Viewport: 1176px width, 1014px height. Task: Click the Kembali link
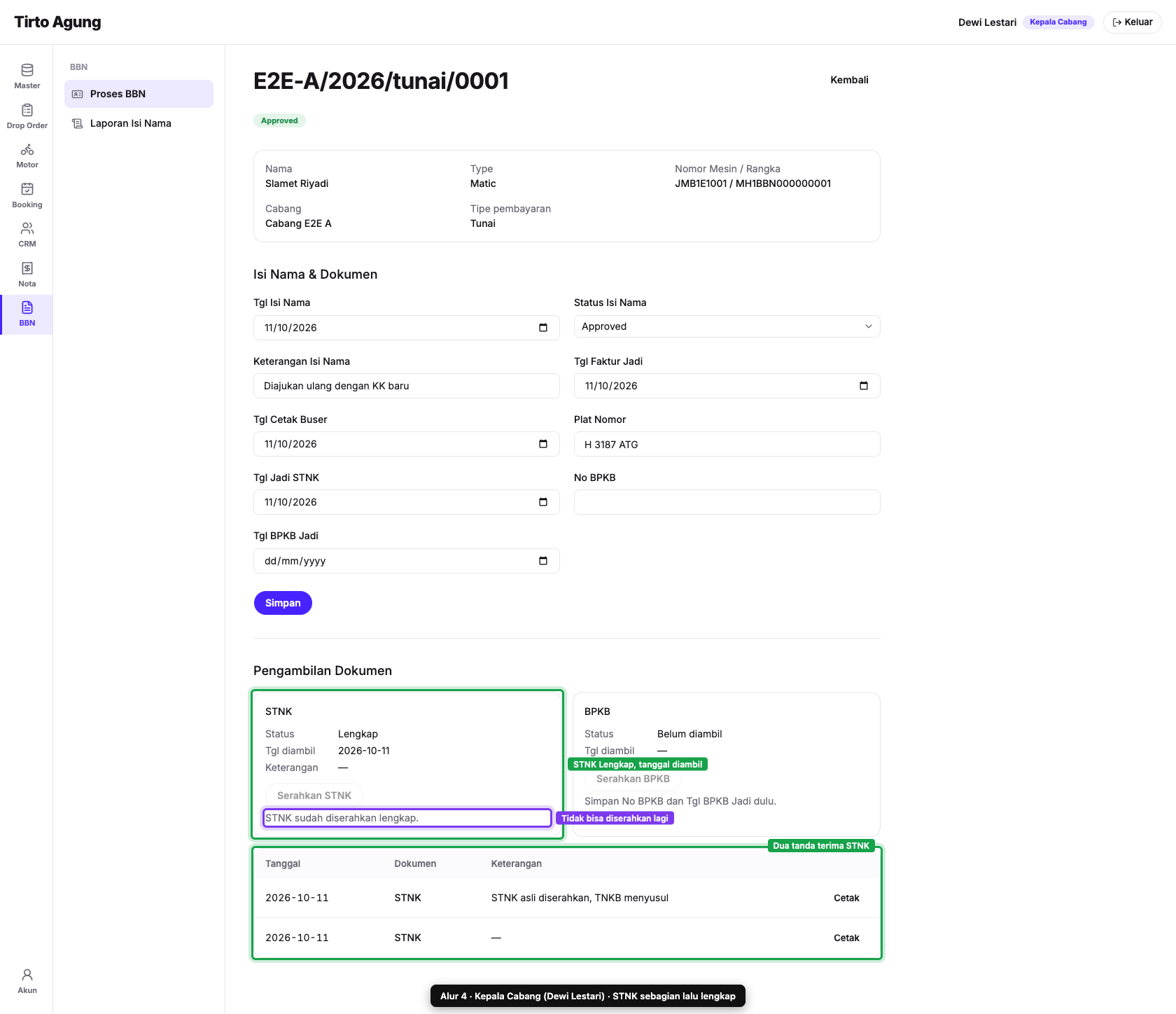pyautogui.click(x=849, y=80)
